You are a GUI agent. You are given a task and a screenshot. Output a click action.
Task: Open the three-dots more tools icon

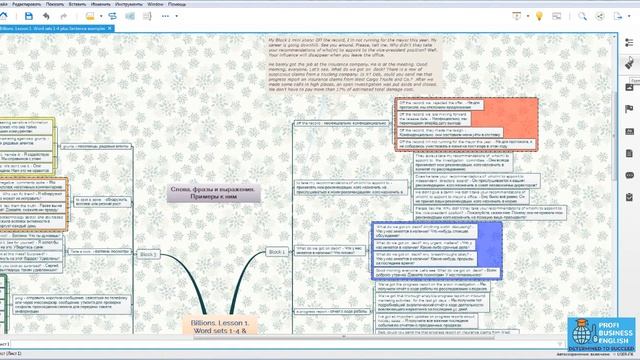(165, 16)
